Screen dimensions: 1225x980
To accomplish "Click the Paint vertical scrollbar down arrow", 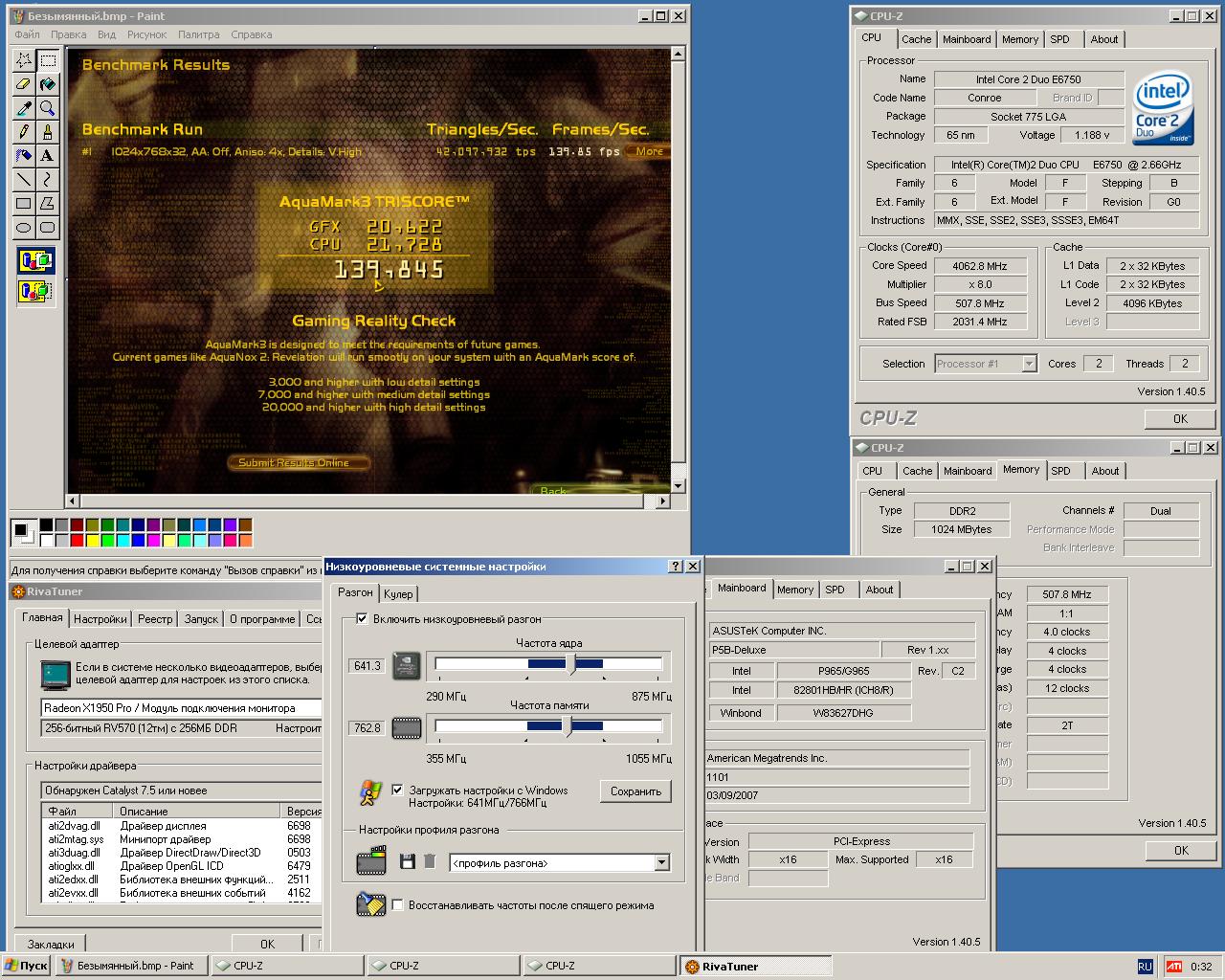I will (x=679, y=485).
